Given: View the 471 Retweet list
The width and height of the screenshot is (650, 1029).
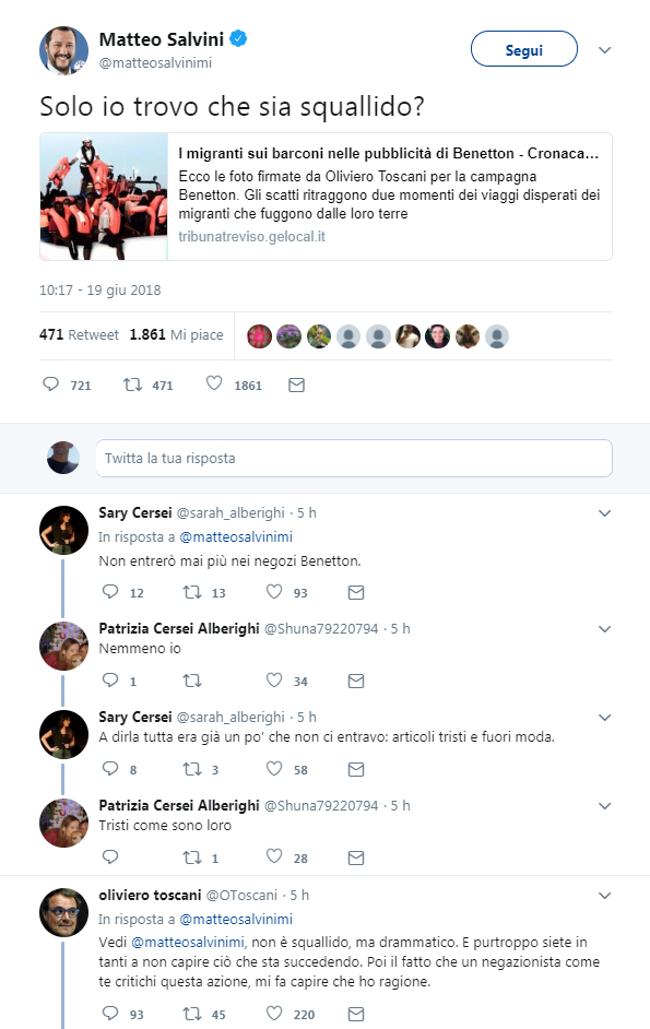Looking at the screenshot, I should (79, 335).
